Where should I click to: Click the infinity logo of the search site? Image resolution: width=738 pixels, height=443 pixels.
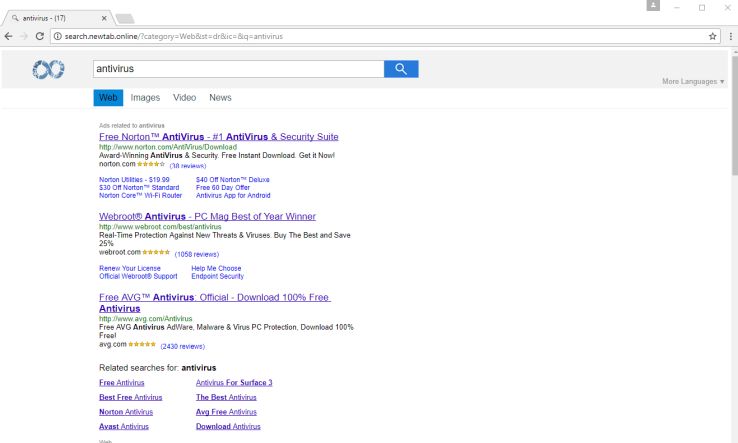(x=48, y=69)
